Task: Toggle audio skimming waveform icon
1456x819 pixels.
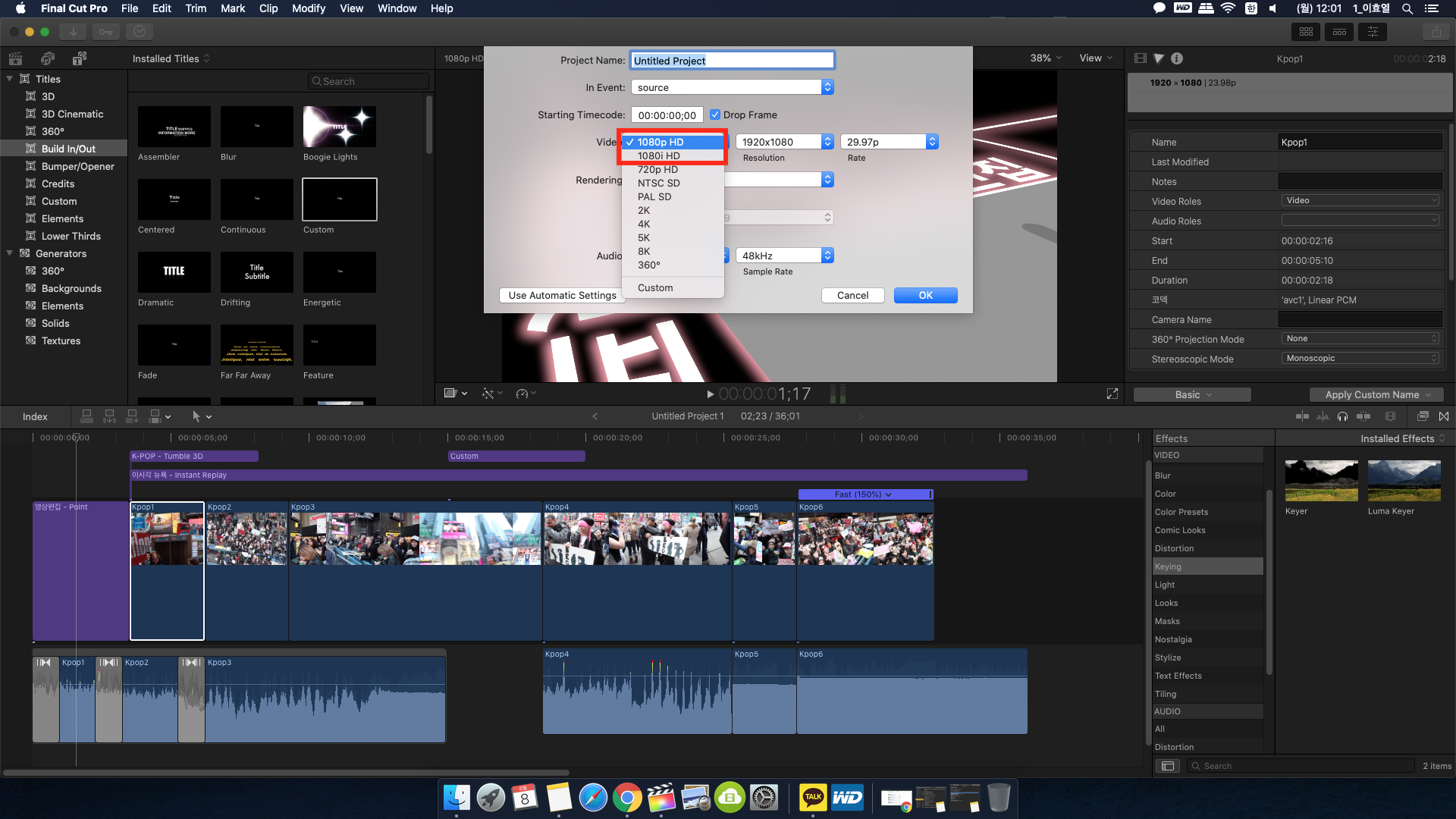Action: coord(1323,416)
